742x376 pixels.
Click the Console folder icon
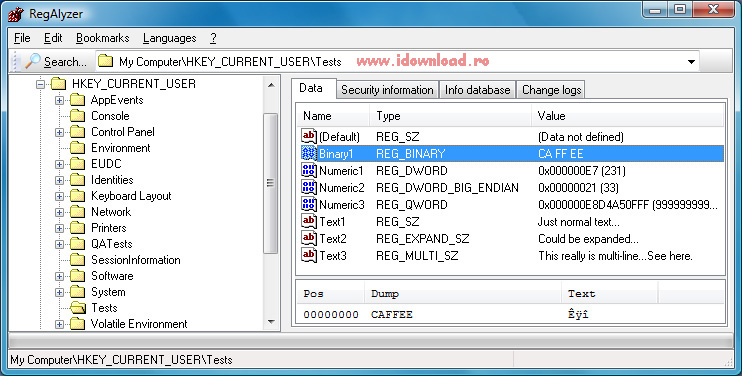pyautogui.click(x=78, y=116)
